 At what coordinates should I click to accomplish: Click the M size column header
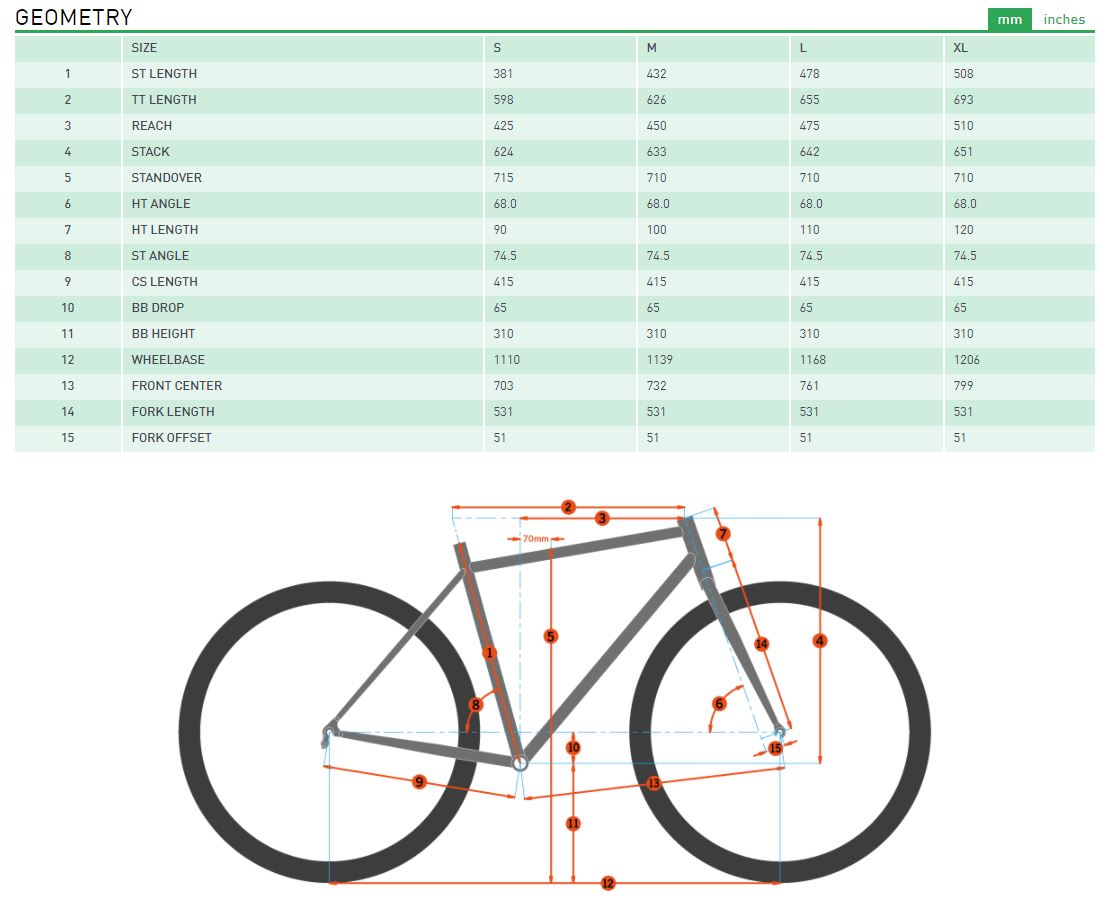653,47
